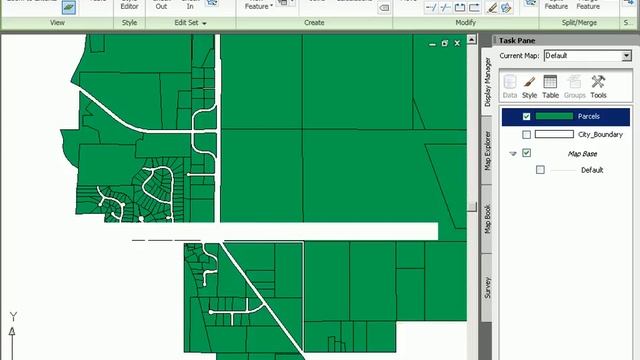The width and height of the screenshot is (640, 360).
Task: Click the green Parcels color swatch
Action: (554, 116)
